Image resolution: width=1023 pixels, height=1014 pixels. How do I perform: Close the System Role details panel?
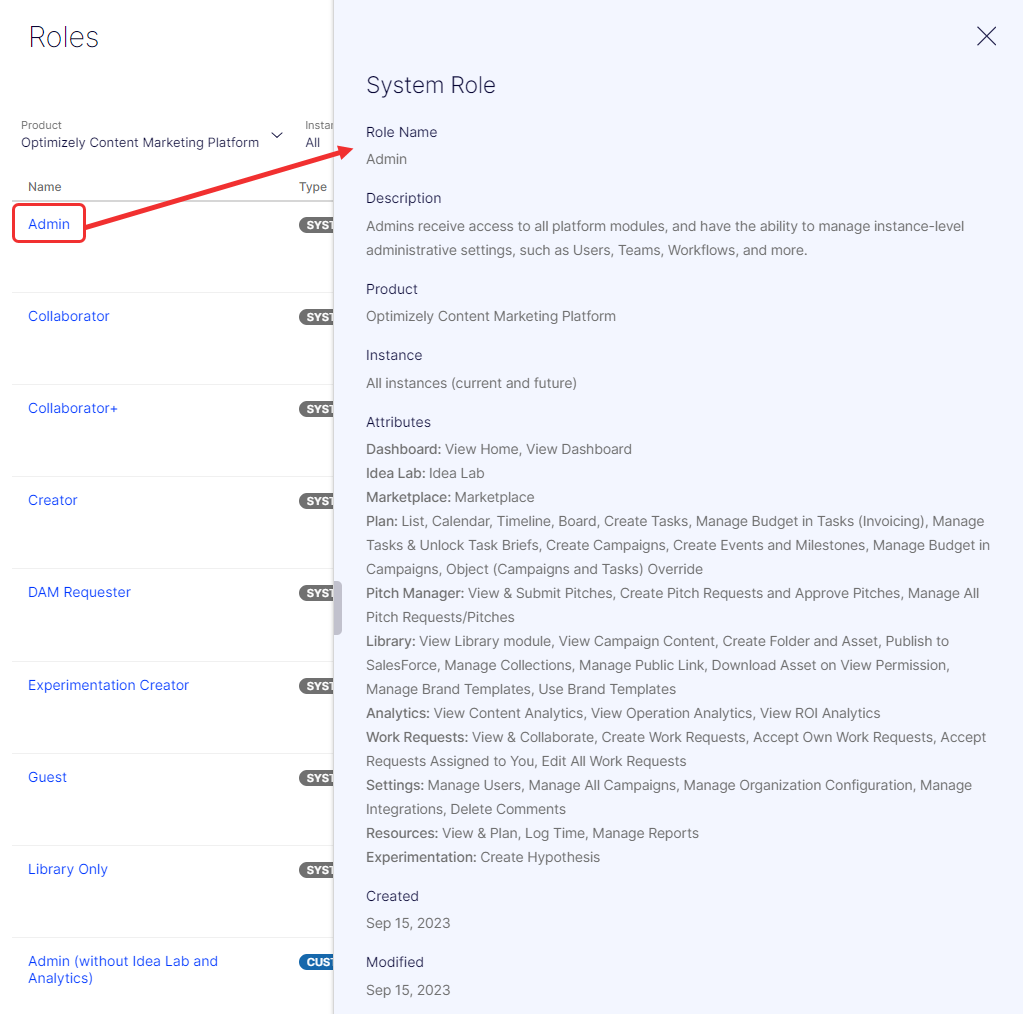tap(986, 37)
